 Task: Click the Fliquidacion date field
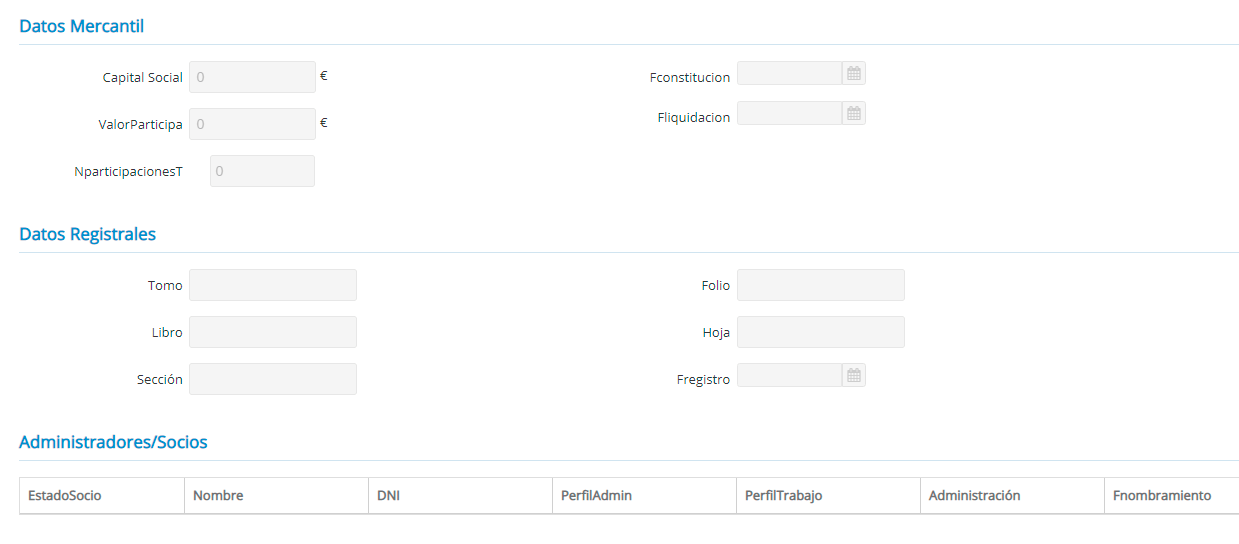point(789,113)
